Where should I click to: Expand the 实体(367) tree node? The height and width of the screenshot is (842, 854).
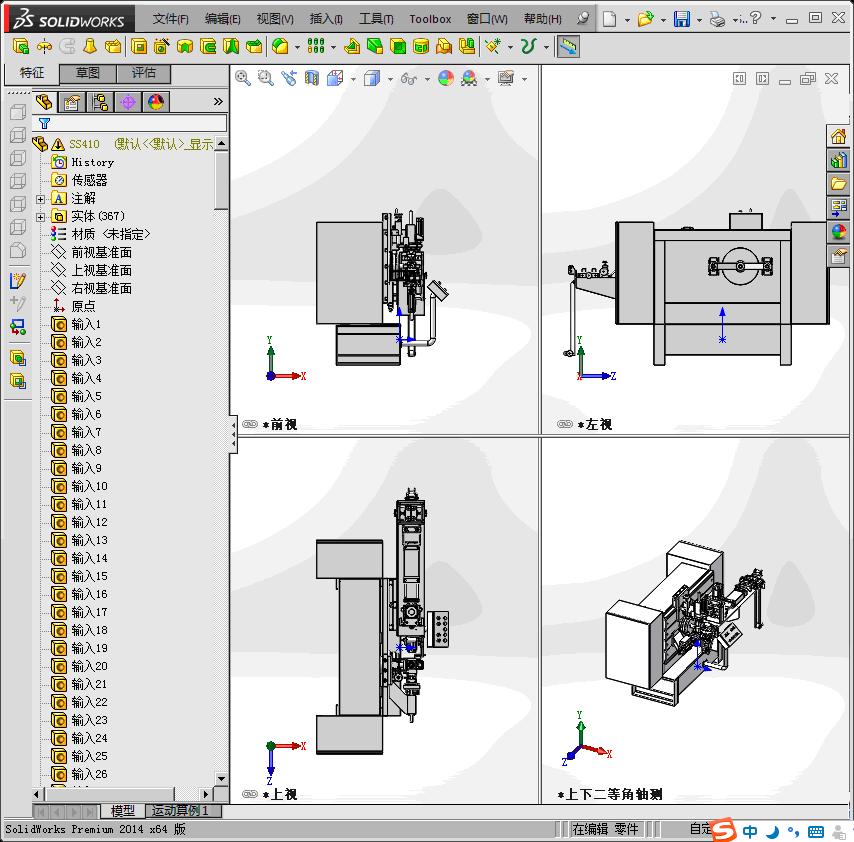click(x=40, y=217)
